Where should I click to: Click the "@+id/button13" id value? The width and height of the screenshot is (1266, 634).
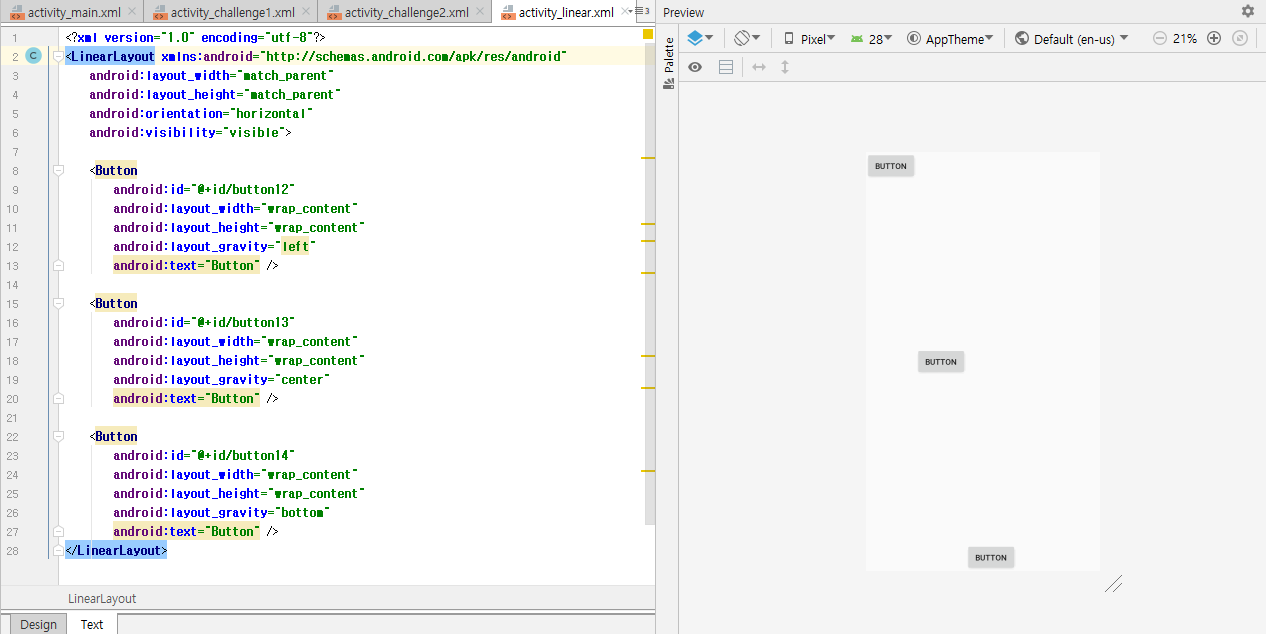pyautogui.click(x=245, y=323)
